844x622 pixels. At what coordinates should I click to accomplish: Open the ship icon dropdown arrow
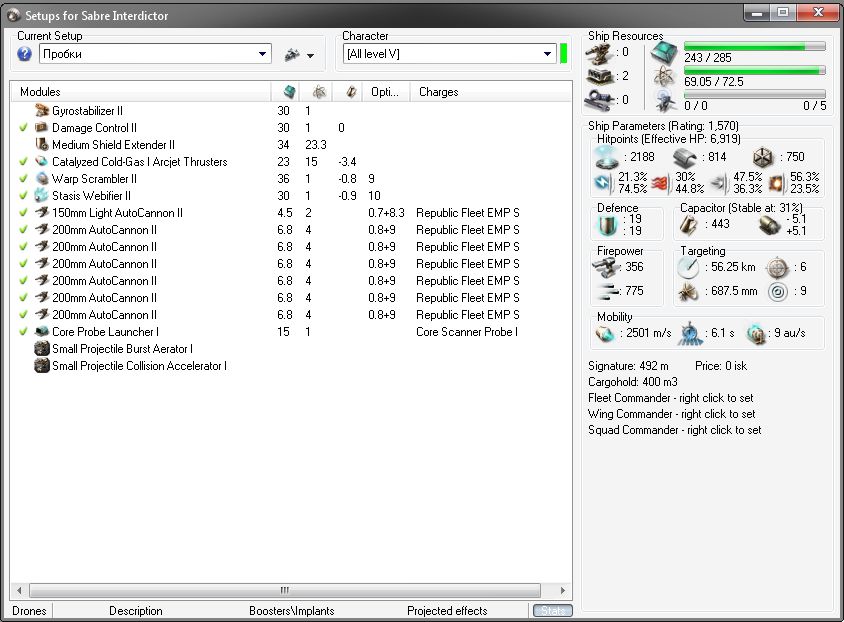pyautogui.click(x=310, y=55)
